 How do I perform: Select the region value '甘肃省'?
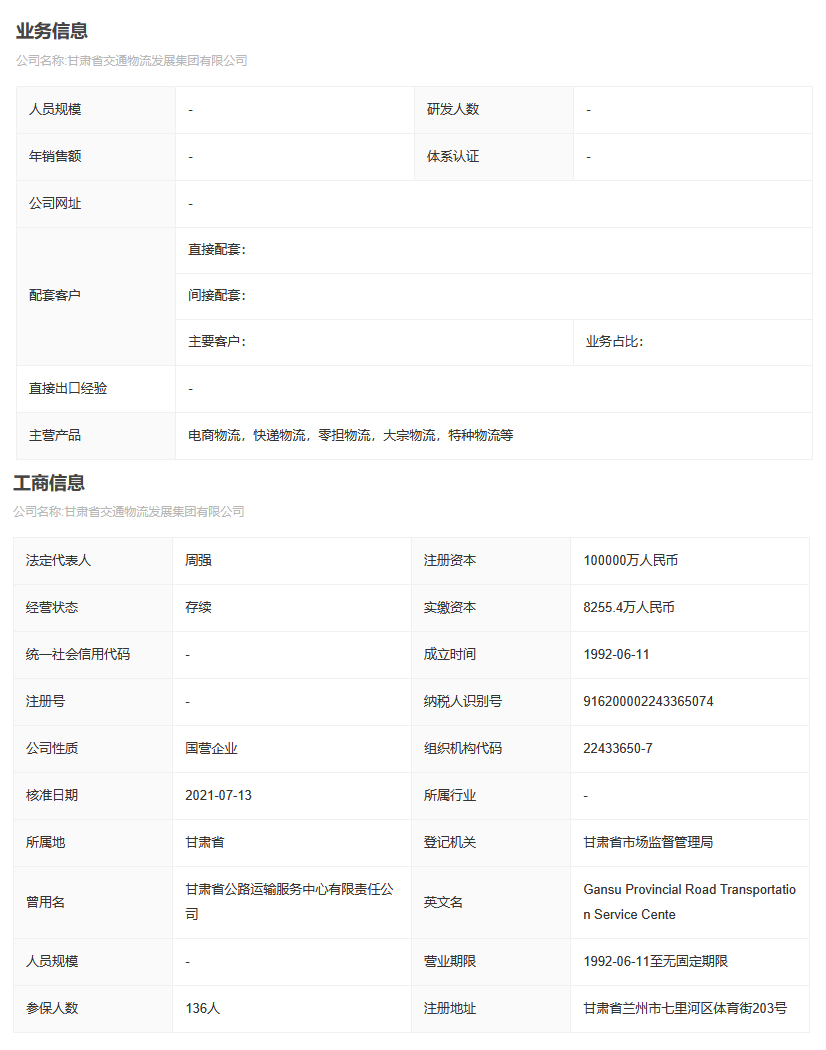pyautogui.click(x=205, y=842)
